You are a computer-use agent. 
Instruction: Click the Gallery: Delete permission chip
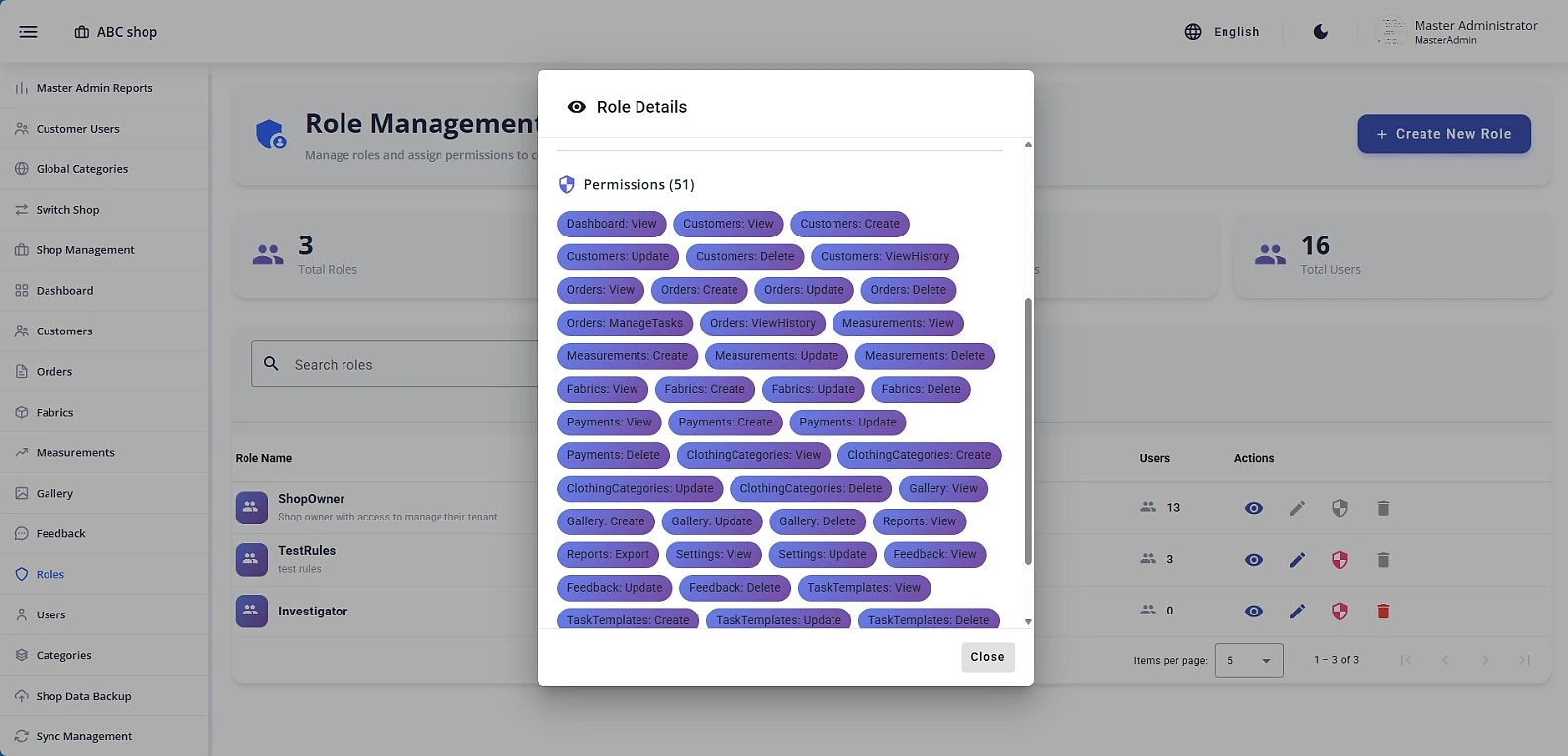click(x=818, y=522)
